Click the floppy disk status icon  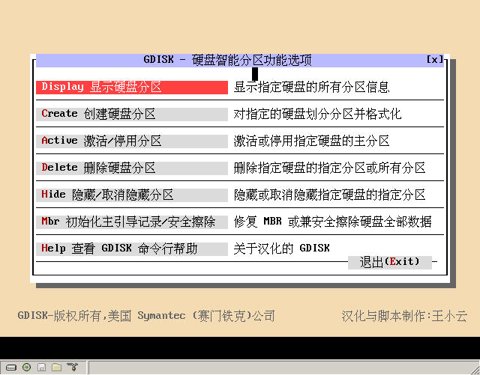click(x=41, y=367)
